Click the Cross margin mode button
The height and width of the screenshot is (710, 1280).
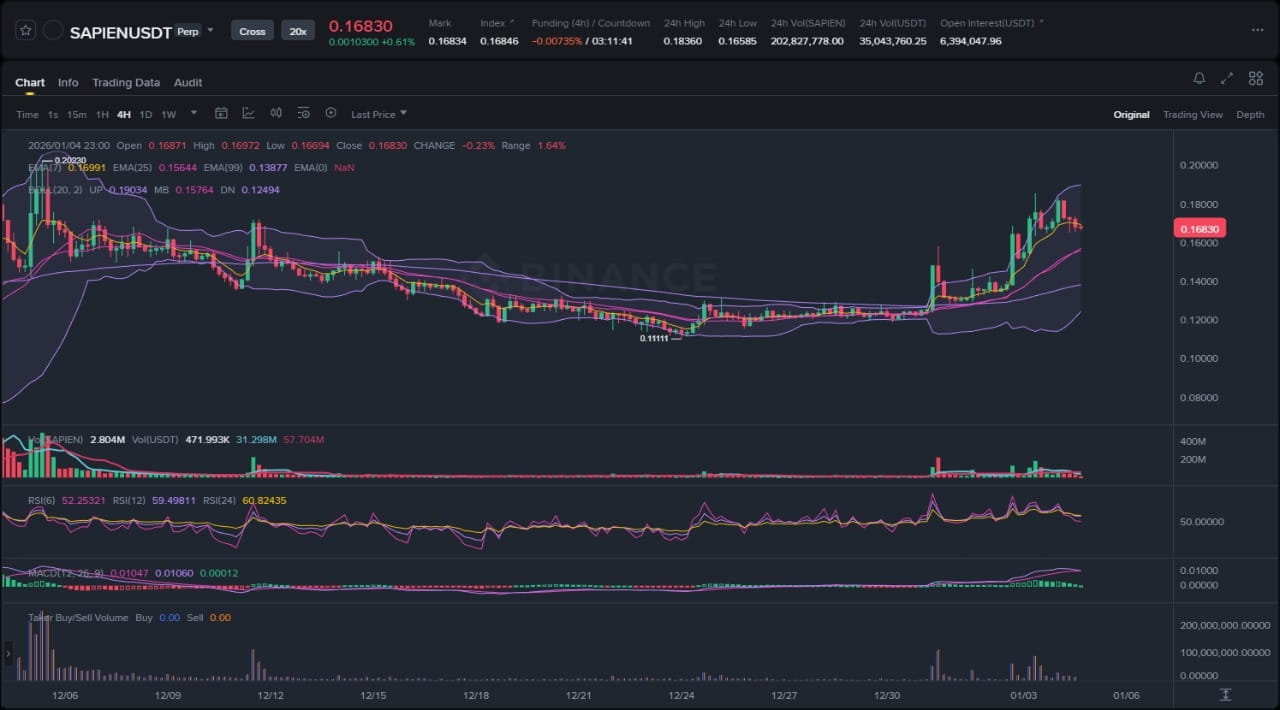click(x=252, y=31)
